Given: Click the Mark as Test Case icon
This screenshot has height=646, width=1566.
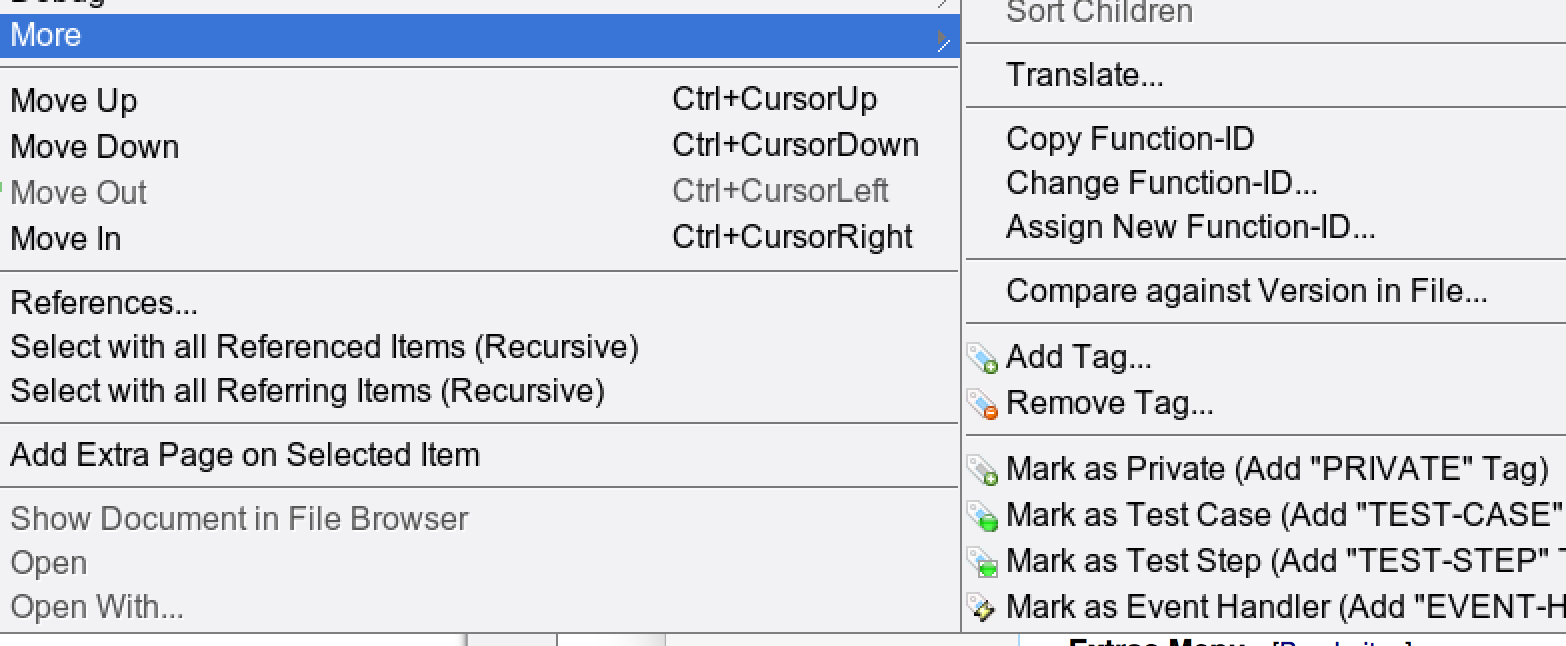Looking at the screenshot, I should [x=983, y=516].
